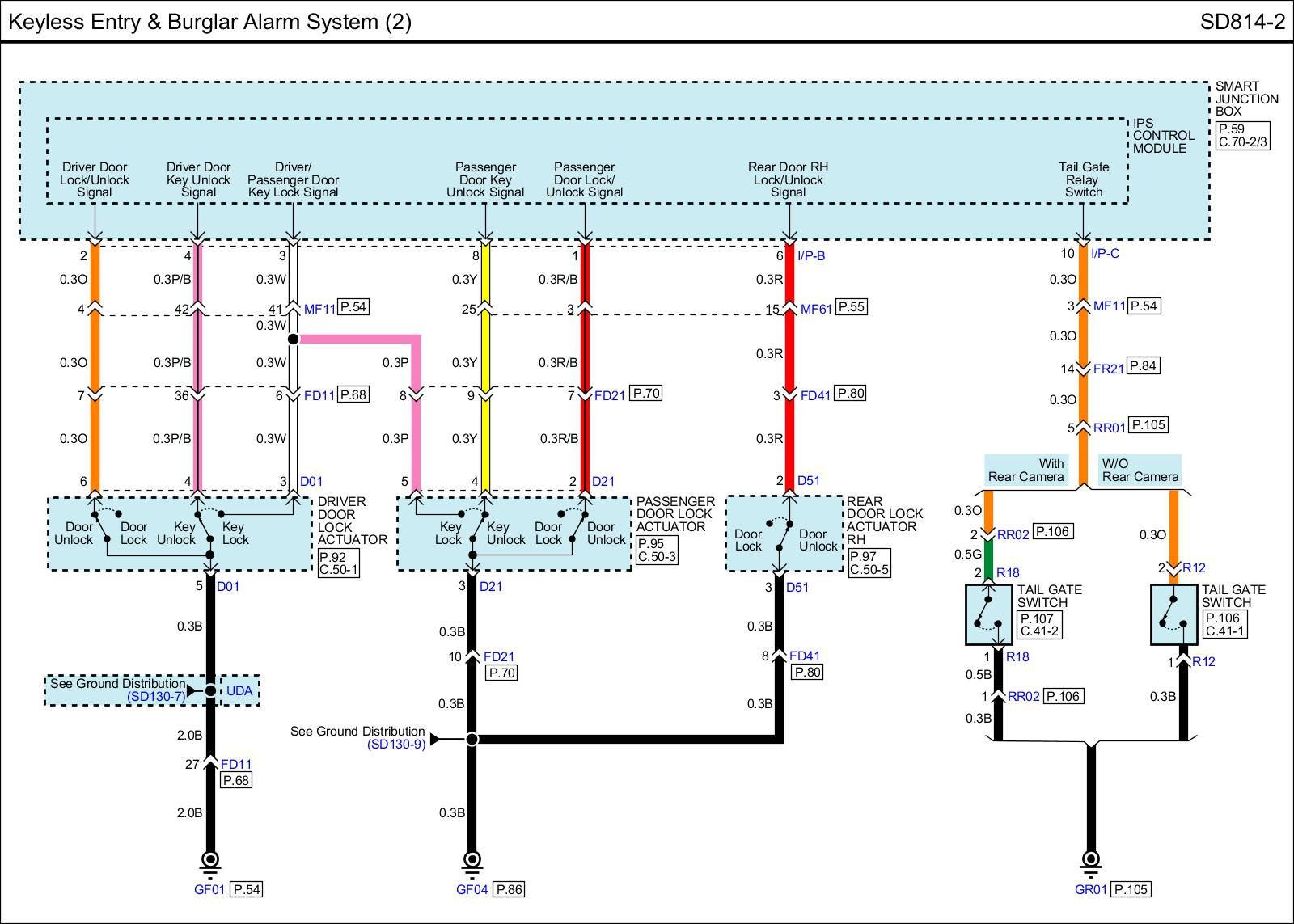Click the GF01 ground symbol
This screenshot has width=1294, height=924.
pyautogui.click(x=210, y=860)
